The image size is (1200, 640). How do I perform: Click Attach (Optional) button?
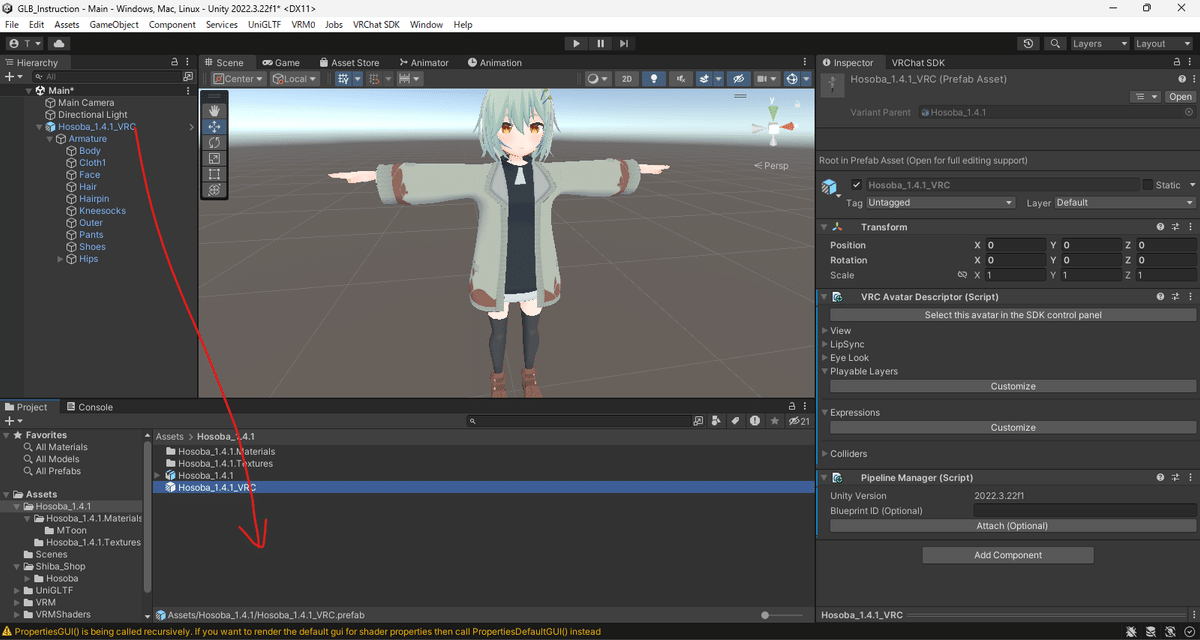tap(1013, 526)
